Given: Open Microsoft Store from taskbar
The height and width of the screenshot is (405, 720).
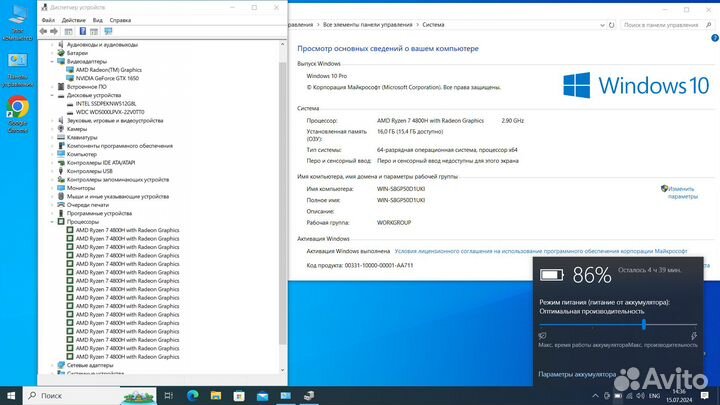Looking at the screenshot, I should click(239, 395).
